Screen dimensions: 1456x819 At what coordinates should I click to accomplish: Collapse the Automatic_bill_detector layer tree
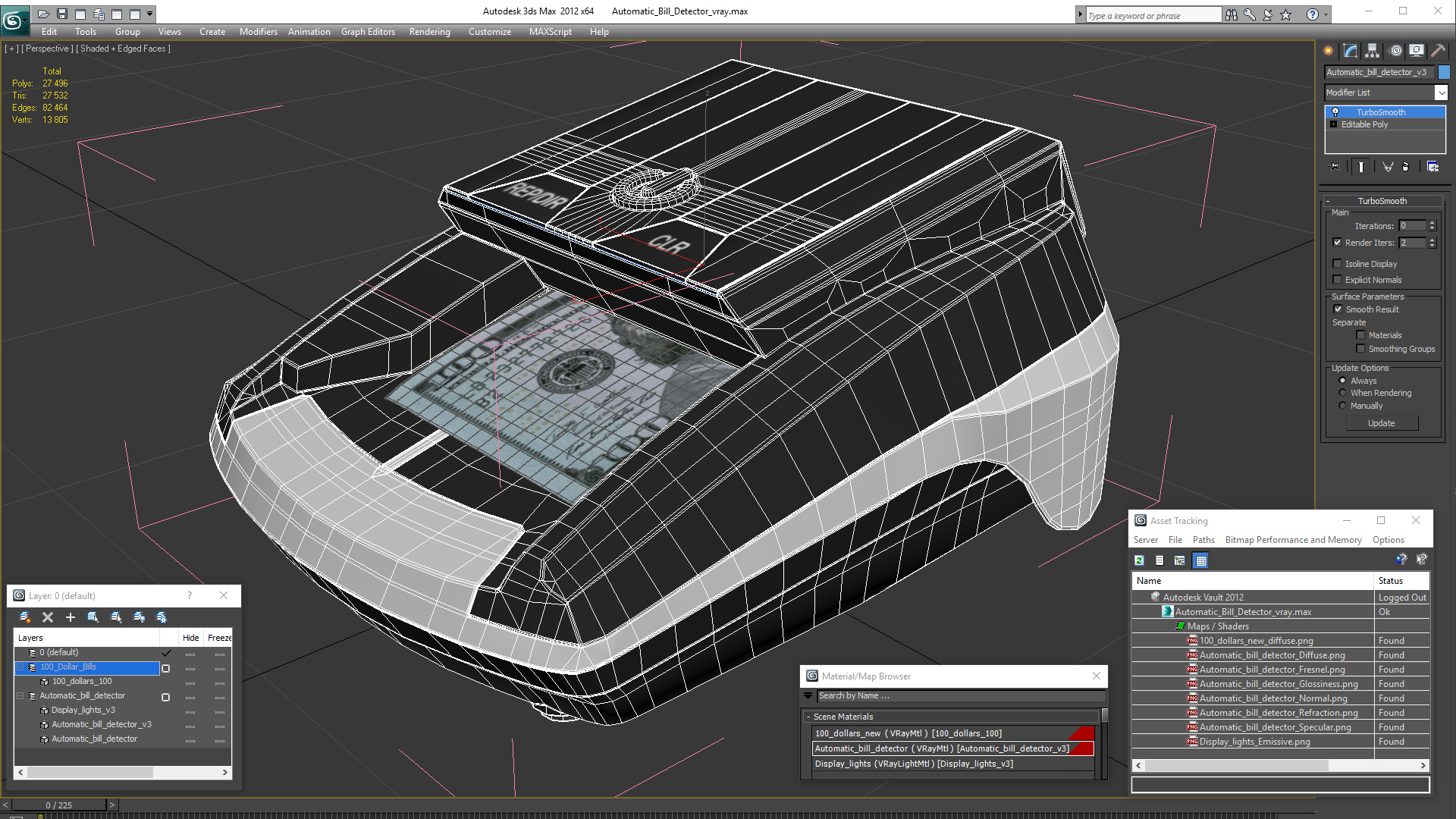point(20,696)
